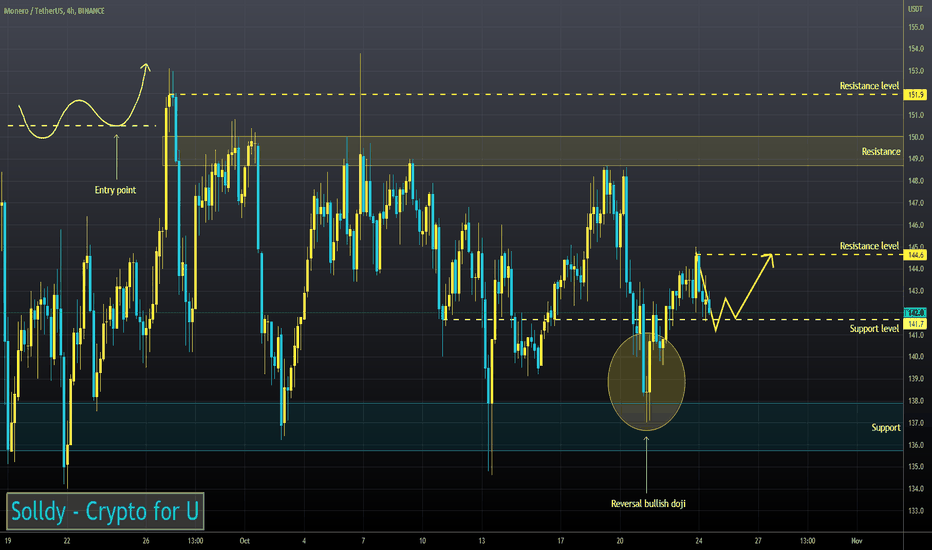
Task: Select the Reversal bullish doji annotation text
Action: [x=648, y=504]
